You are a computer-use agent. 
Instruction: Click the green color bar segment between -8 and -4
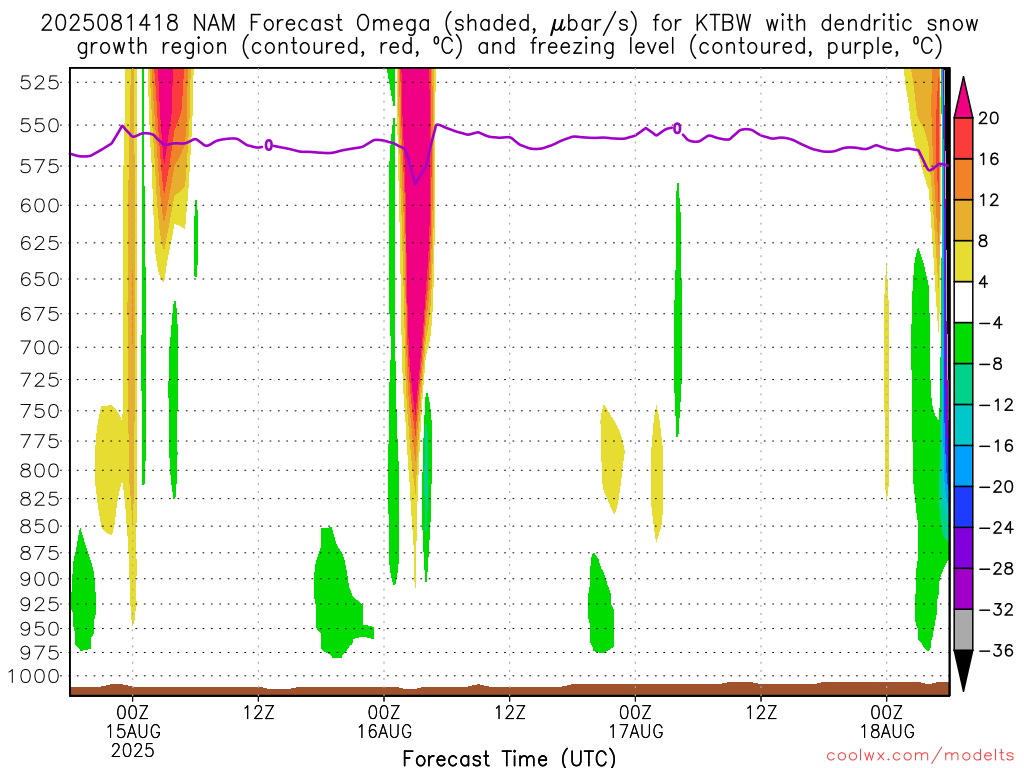pyautogui.click(x=963, y=343)
